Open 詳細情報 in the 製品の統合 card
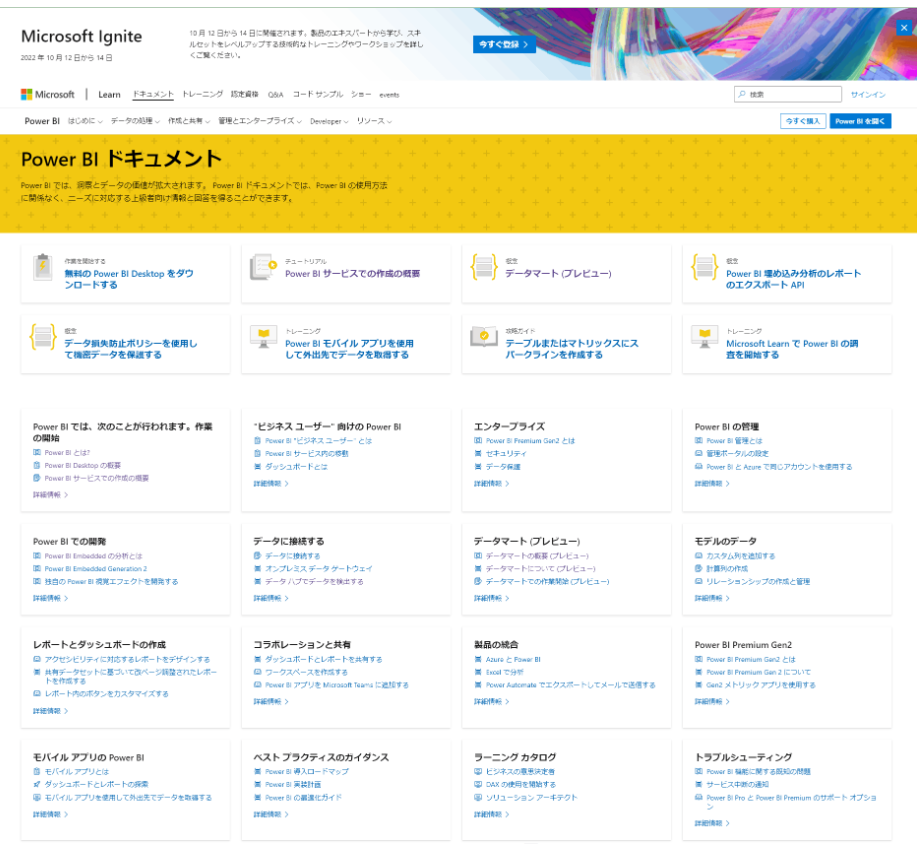The width and height of the screenshot is (917, 852). (491, 701)
